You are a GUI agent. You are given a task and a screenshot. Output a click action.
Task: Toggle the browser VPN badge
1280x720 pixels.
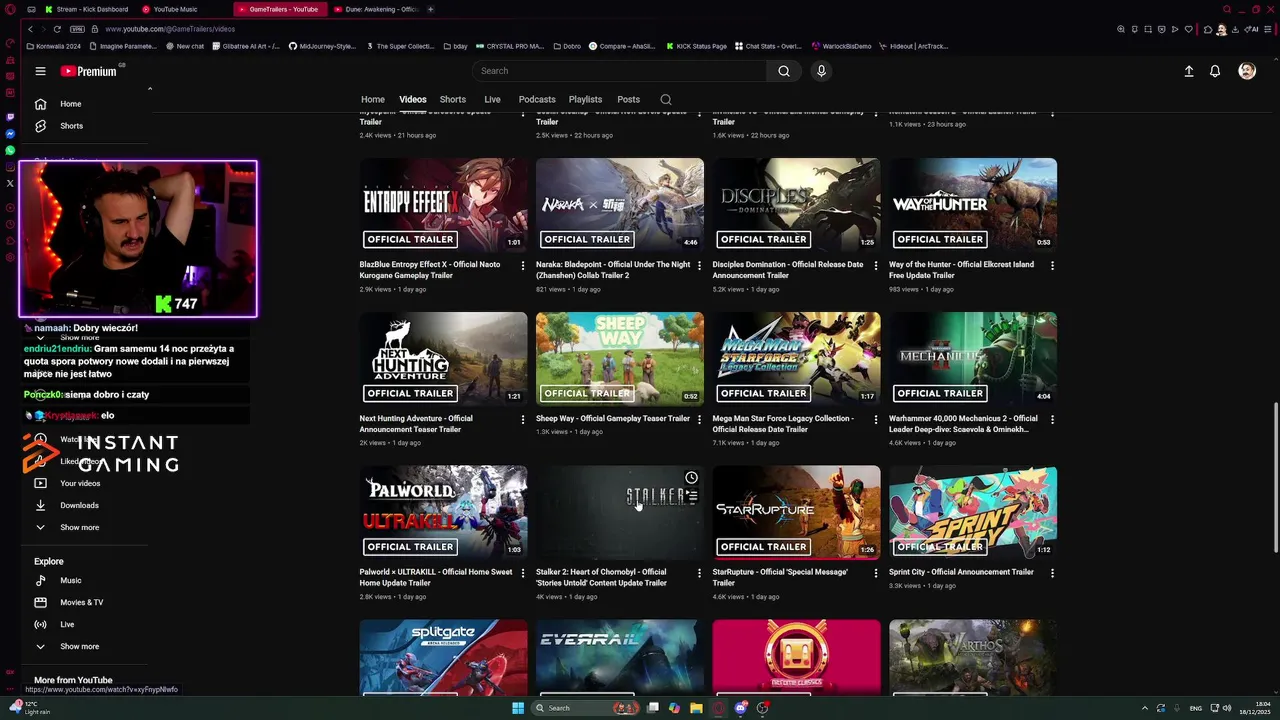pyautogui.click(x=77, y=29)
